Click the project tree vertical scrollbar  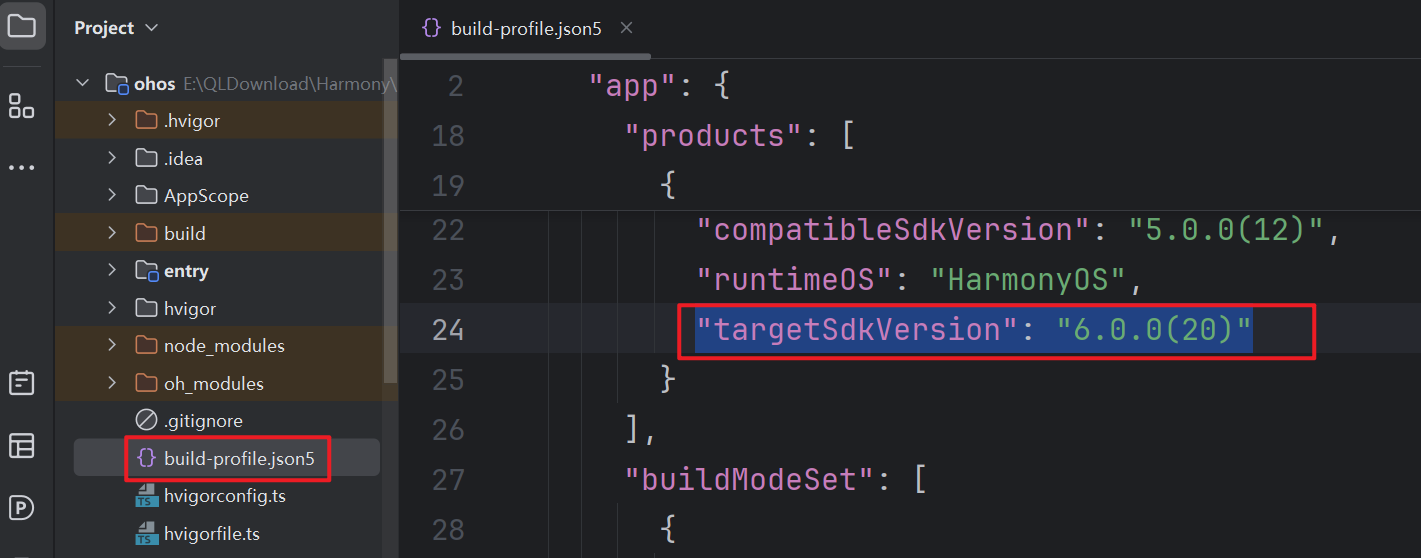[391, 220]
